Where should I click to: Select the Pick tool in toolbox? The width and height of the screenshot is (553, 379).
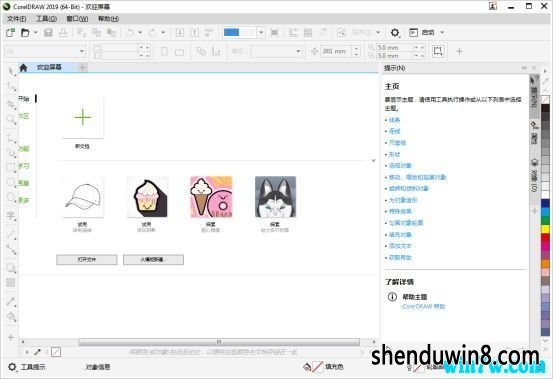[11, 71]
